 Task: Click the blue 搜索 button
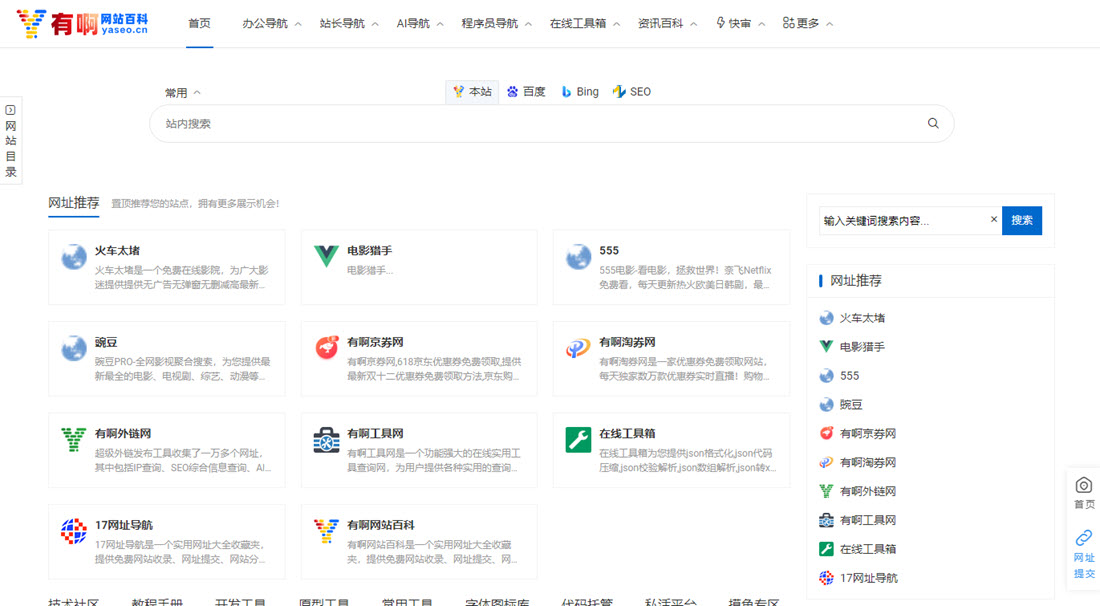point(1021,220)
